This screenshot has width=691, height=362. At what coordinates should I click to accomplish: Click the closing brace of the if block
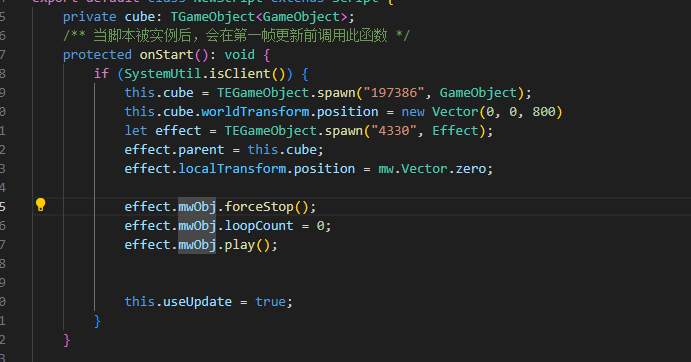97,321
